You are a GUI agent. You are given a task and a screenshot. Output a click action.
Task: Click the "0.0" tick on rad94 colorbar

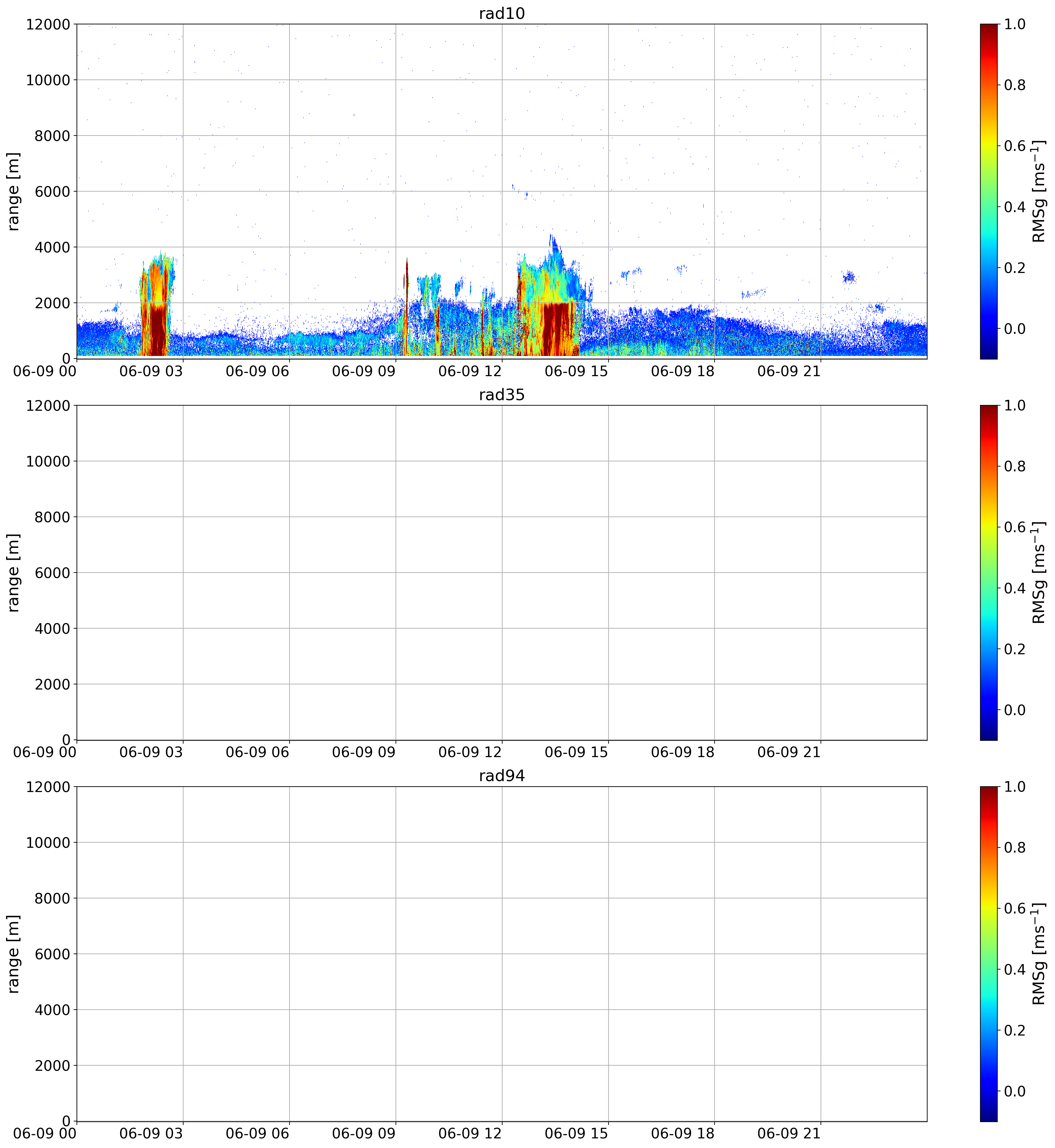click(x=1014, y=1091)
